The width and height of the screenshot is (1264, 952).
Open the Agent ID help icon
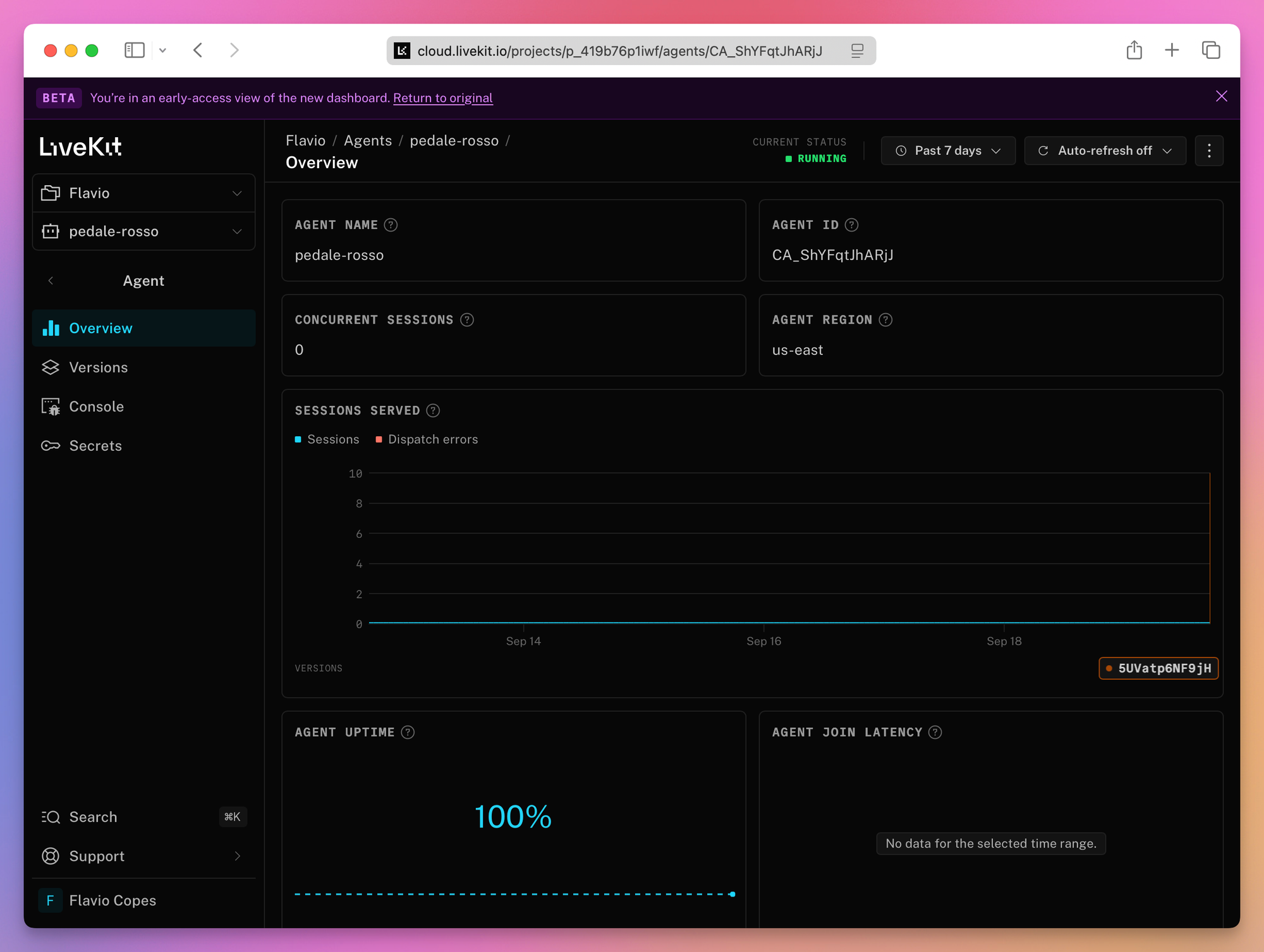pyautogui.click(x=851, y=225)
